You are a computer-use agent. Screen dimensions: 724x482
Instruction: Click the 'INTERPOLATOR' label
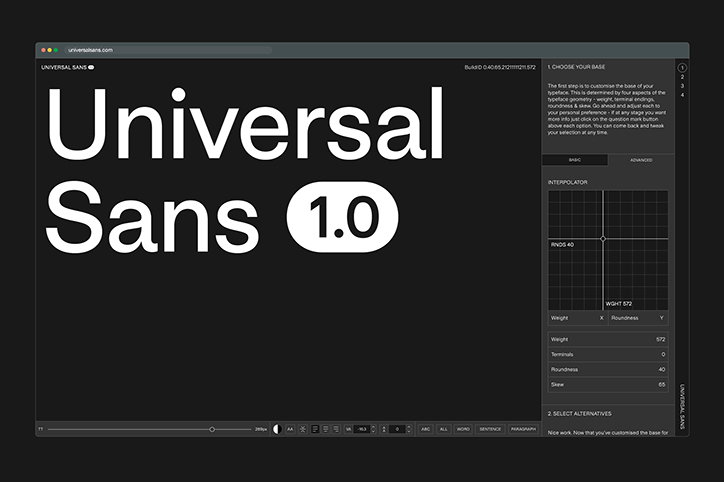pyautogui.click(x=567, y=182)
